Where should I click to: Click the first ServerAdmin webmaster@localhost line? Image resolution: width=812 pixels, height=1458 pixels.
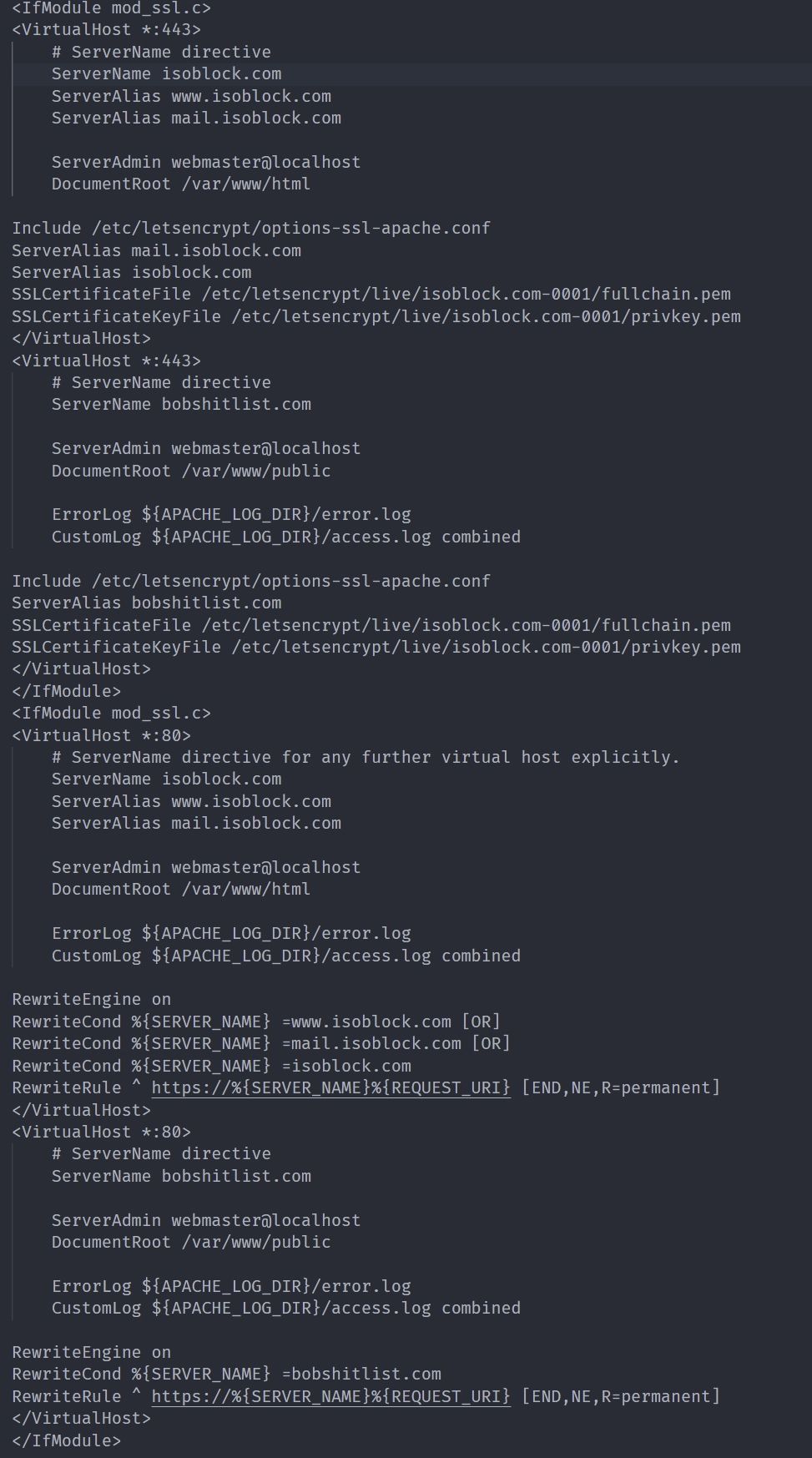[205, 162]
